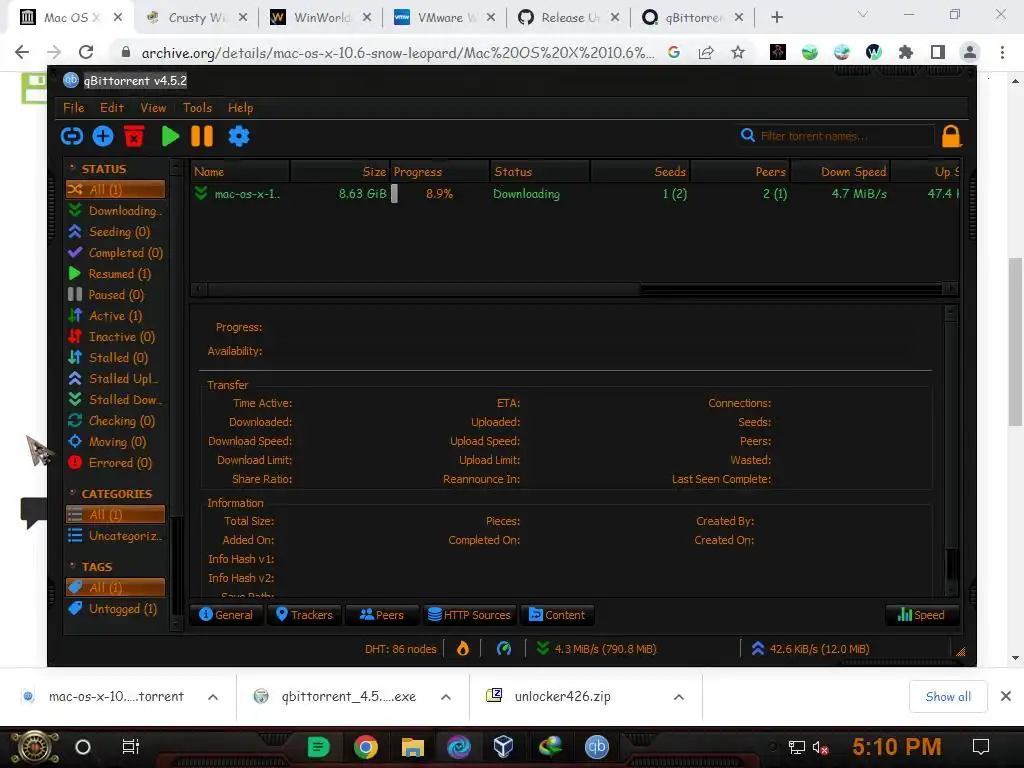Select the Moving (0) filter
Screen dimensions: 1024x768
click(x=116, y=441)
